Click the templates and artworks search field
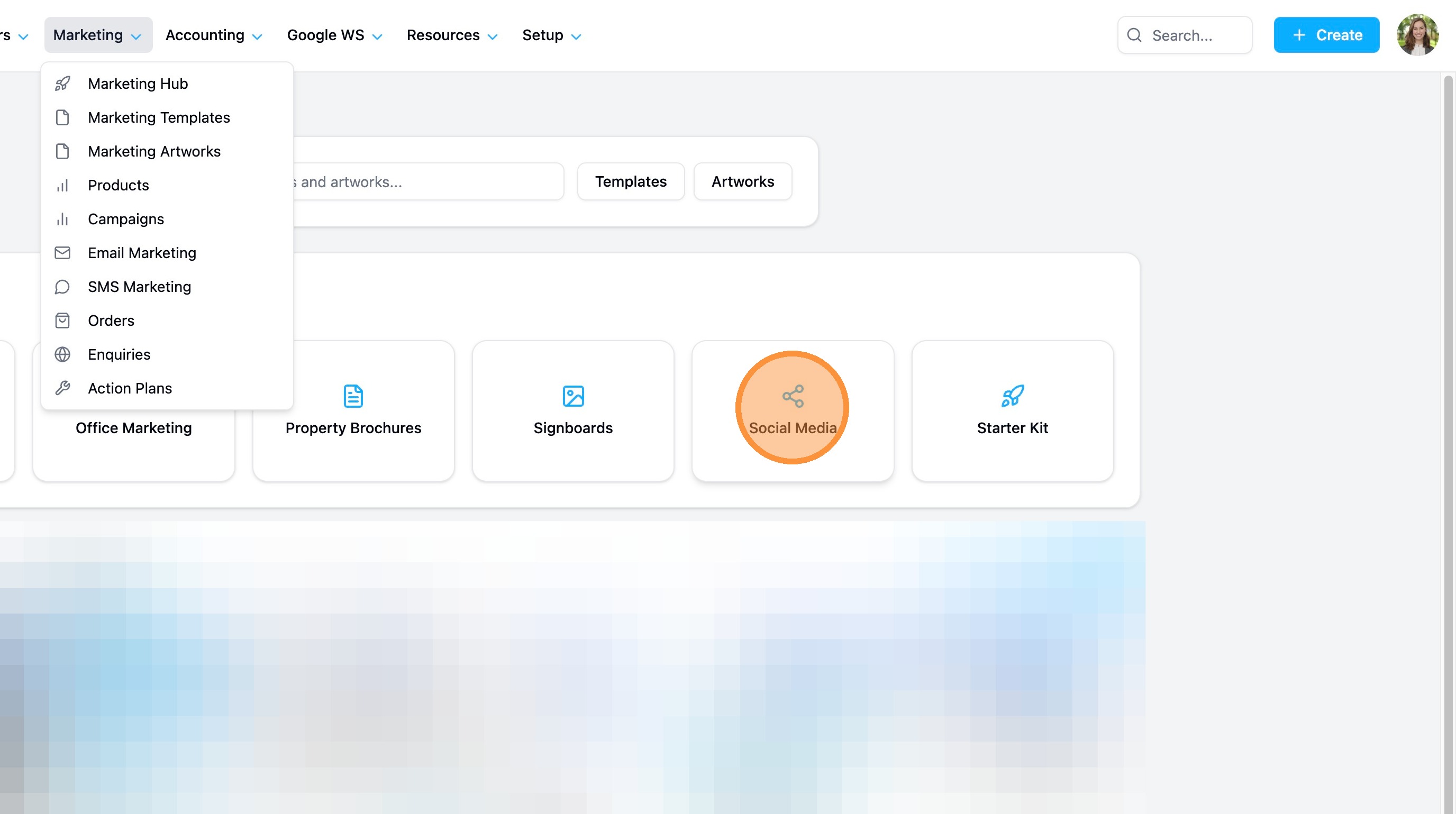This screenshot has height=814, width=1456. tap(429, 181)
